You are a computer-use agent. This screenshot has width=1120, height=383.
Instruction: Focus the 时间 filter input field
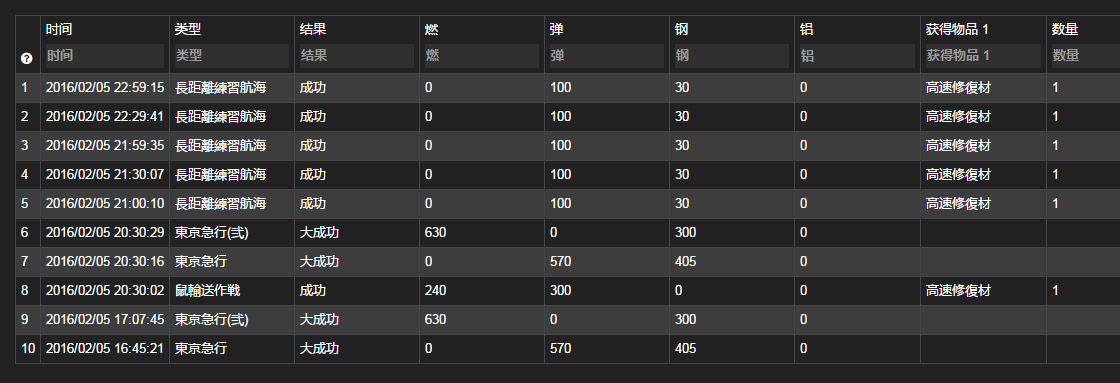click(x=105, y=56)
